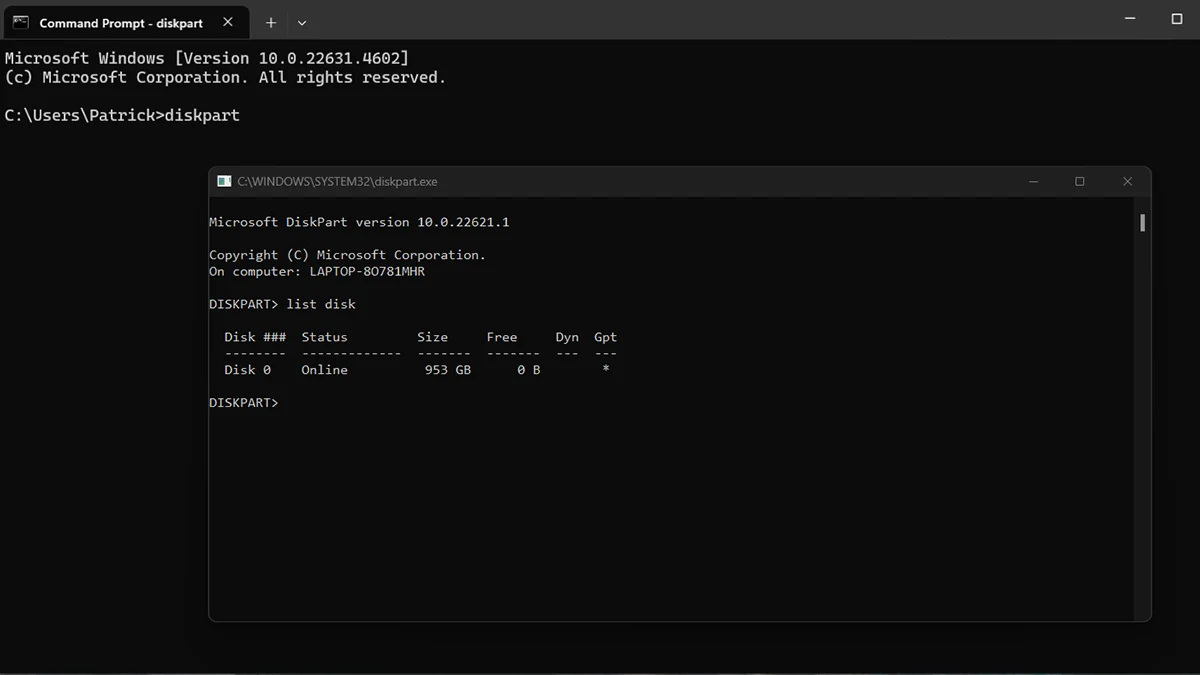The width and height of the screenshot is (1200, 675).
Task: Close the Command Prompt - diskpart tab
Action: click(227, 22)
